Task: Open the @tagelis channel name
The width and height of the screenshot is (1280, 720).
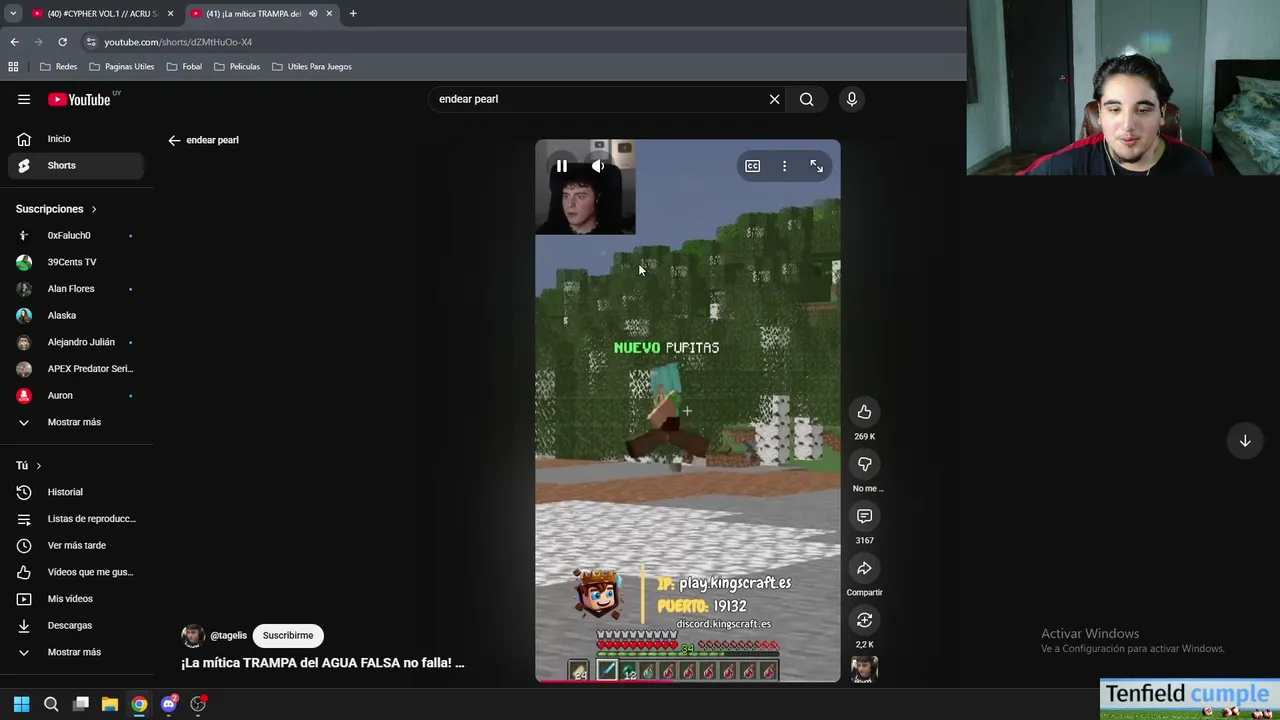Action: [x=228, y=636]
